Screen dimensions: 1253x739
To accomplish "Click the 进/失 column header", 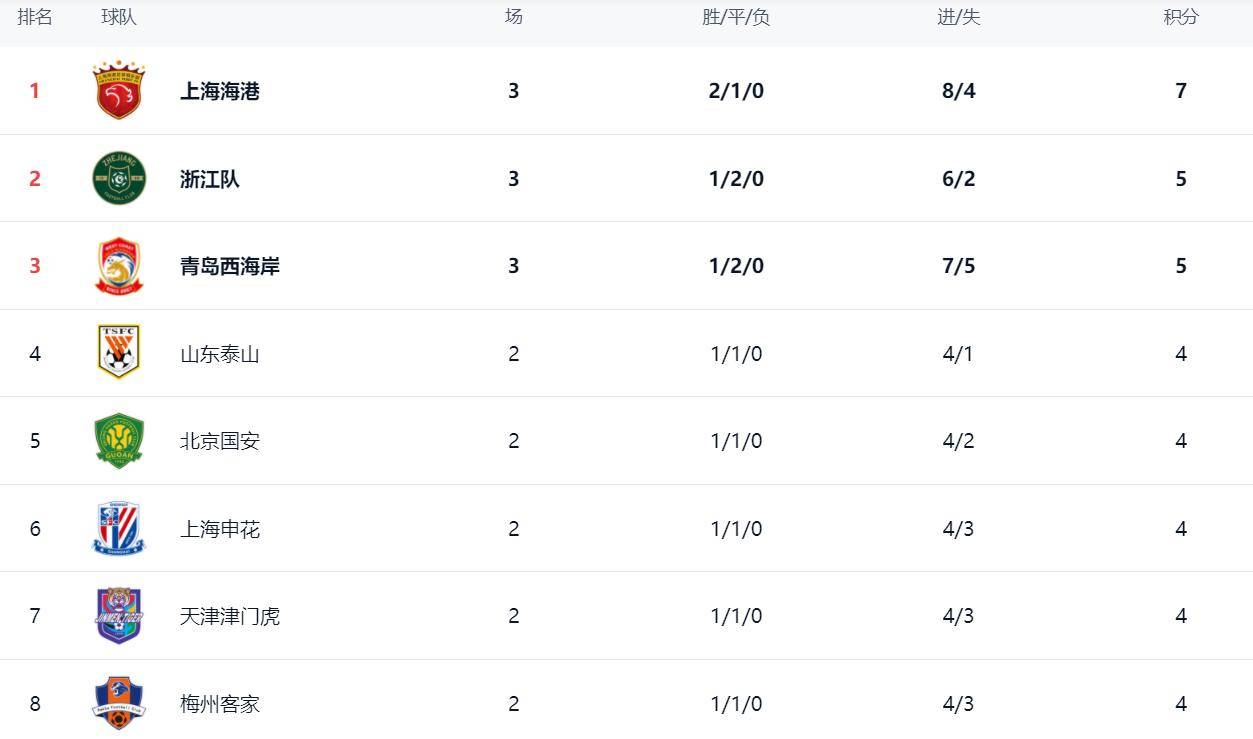I will point(958,17).
